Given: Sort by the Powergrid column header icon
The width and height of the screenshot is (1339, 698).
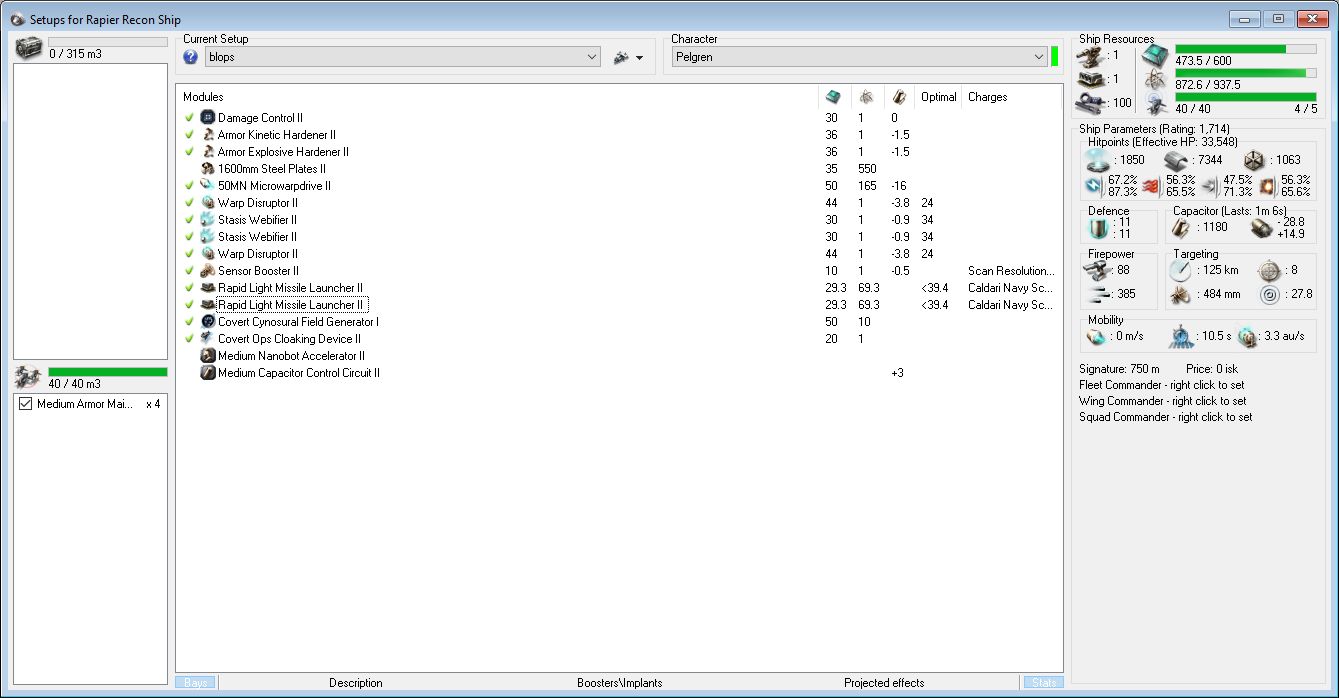Looking at the screenshot, I should tap(866, 97).
